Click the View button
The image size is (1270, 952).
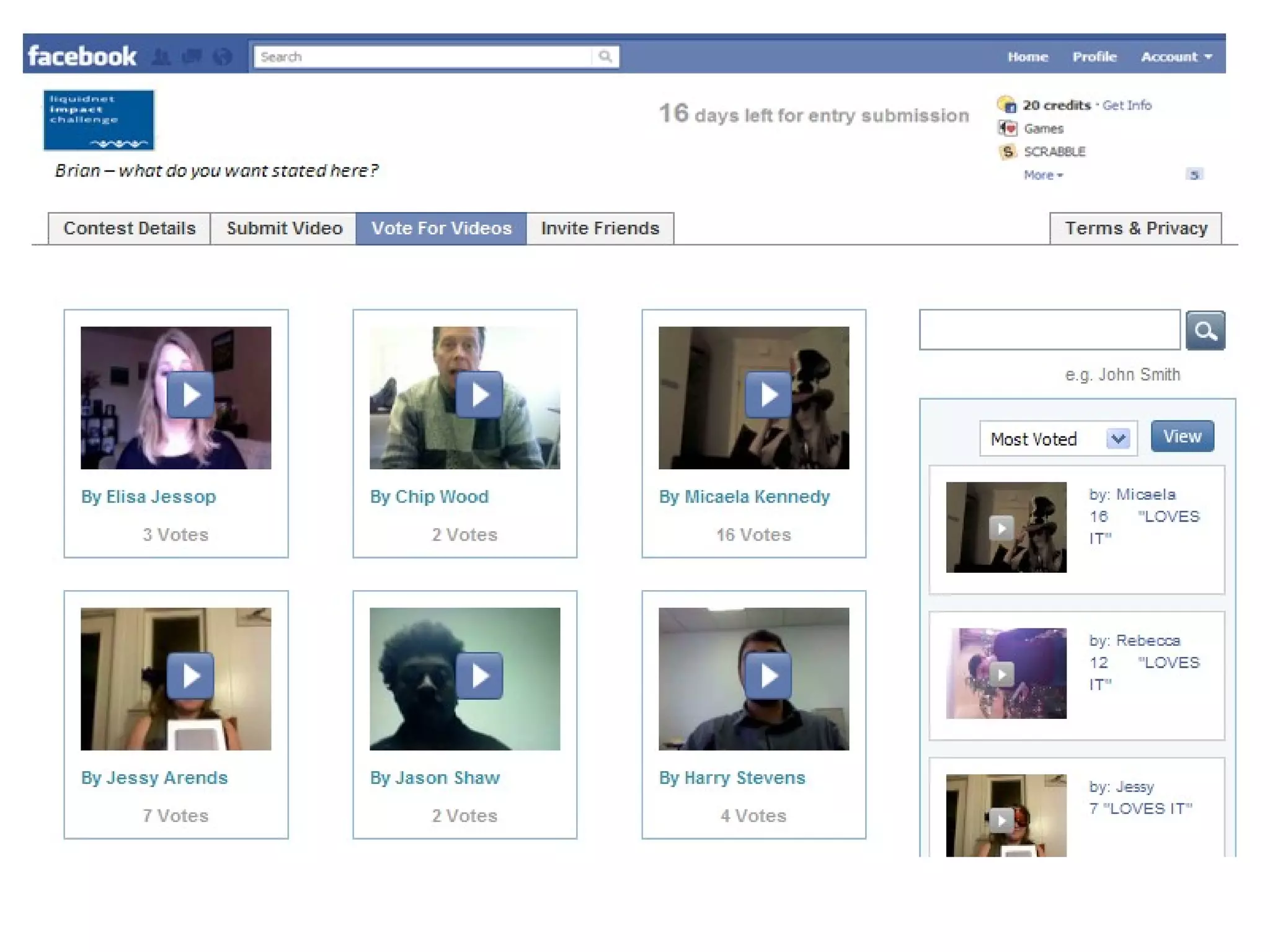pos(1182,436)
